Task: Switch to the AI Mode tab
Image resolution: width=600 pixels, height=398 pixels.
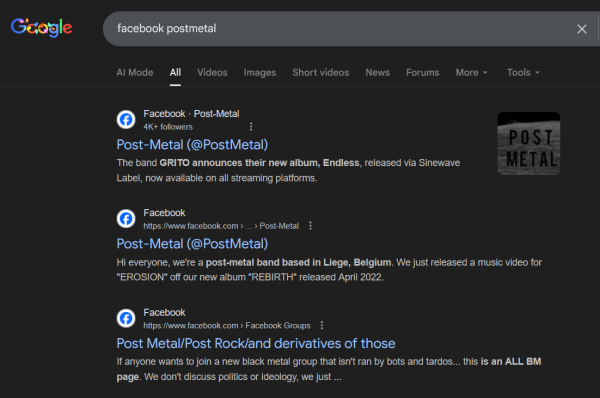Action: [135, 72]
